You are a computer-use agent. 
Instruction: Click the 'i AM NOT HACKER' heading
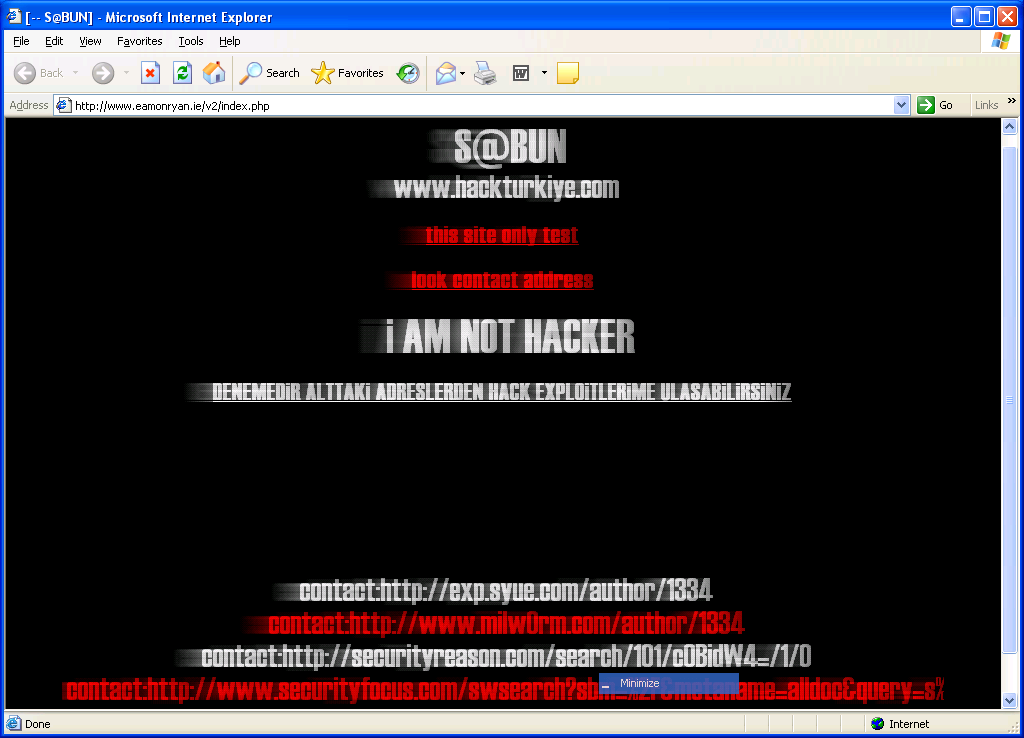[510, 336]
